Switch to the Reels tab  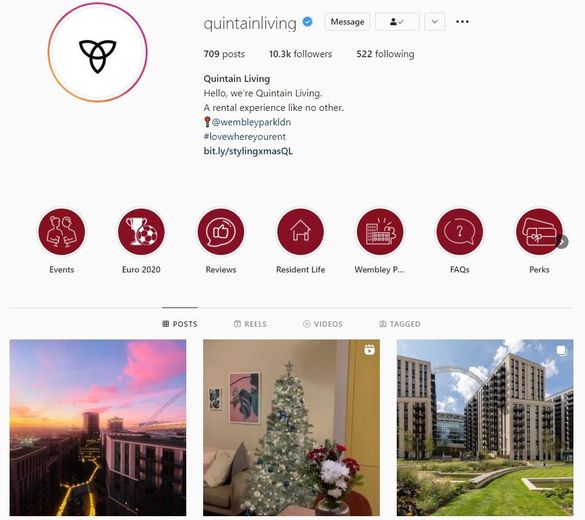pyautogui.click(x=250, y=324)
